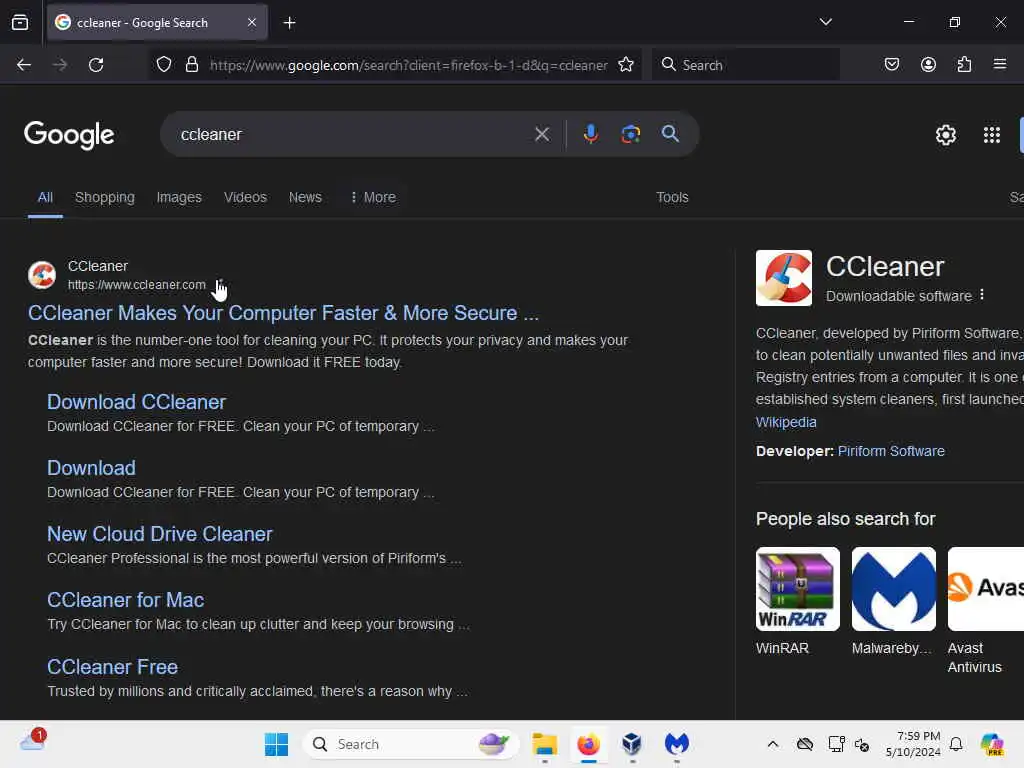The height and width of the screenshot is (768, 1024).
Task: Select Malwarebytes related search thumbnail
Action: (893, 589)
